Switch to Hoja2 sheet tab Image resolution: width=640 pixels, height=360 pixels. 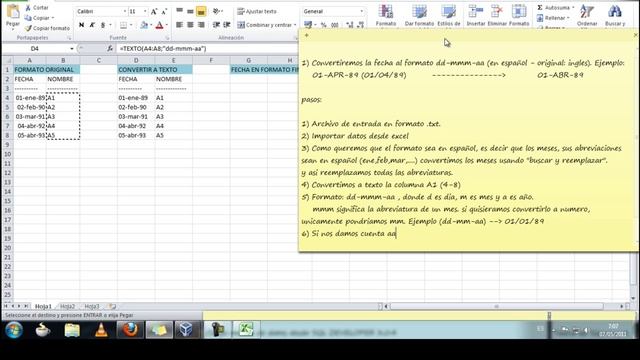click(x=67, y=306)
